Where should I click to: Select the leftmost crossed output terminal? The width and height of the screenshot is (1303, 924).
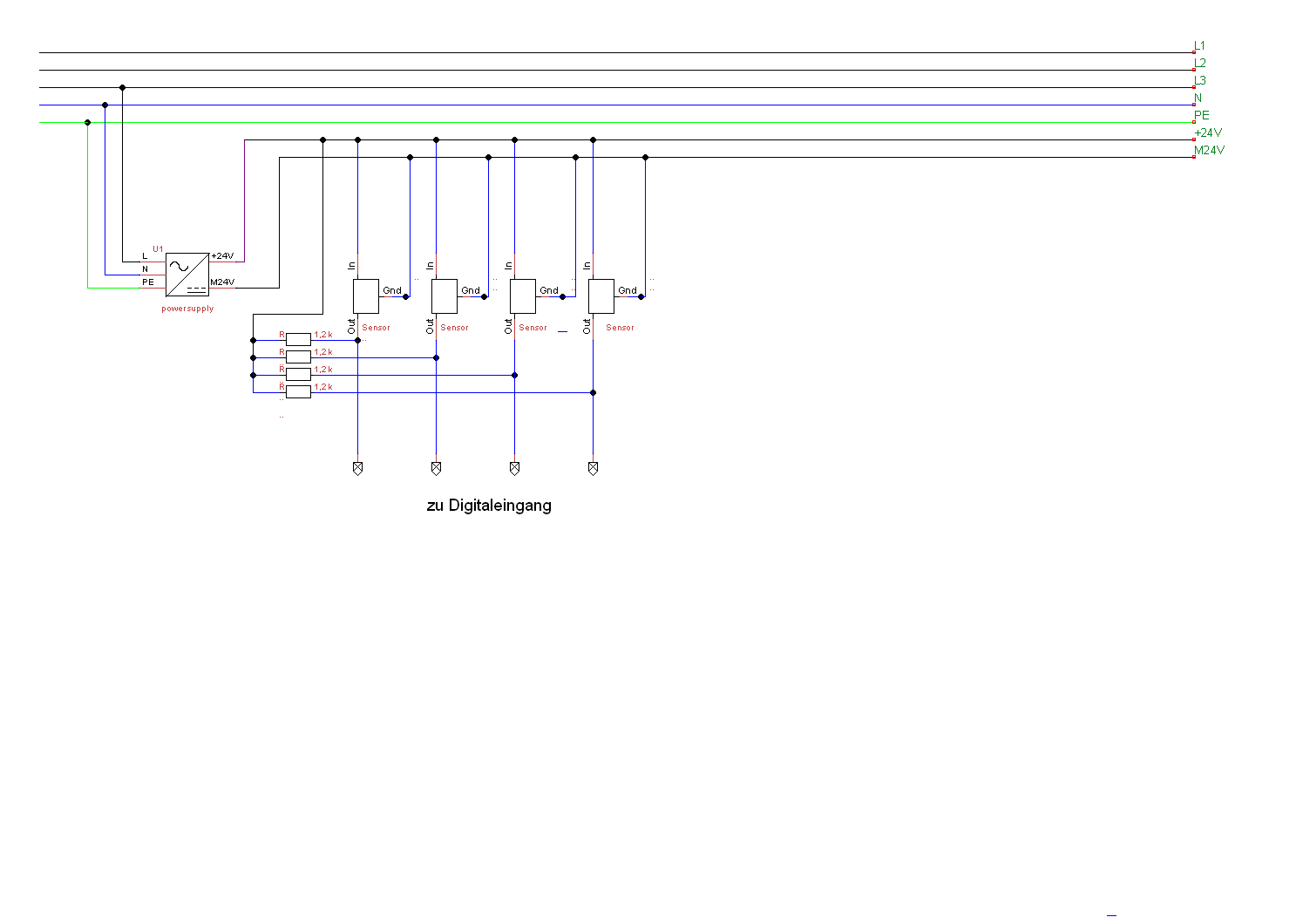coord(357,468)
